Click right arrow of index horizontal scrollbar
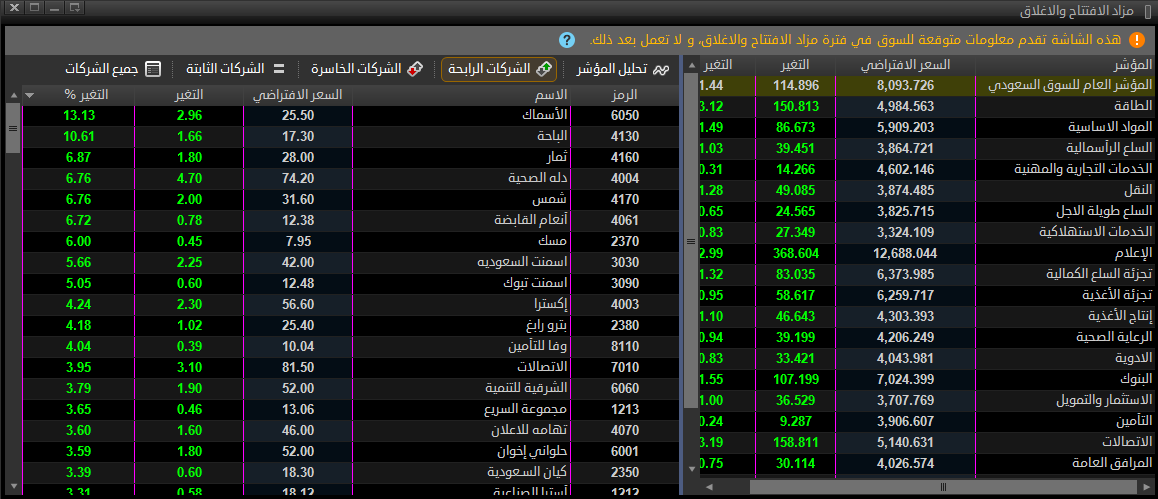 (1148, 487)
